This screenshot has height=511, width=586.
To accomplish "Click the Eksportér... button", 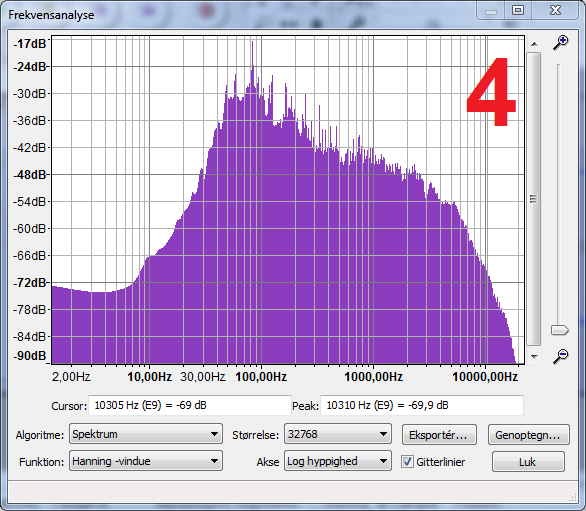I will pos(439,435).
